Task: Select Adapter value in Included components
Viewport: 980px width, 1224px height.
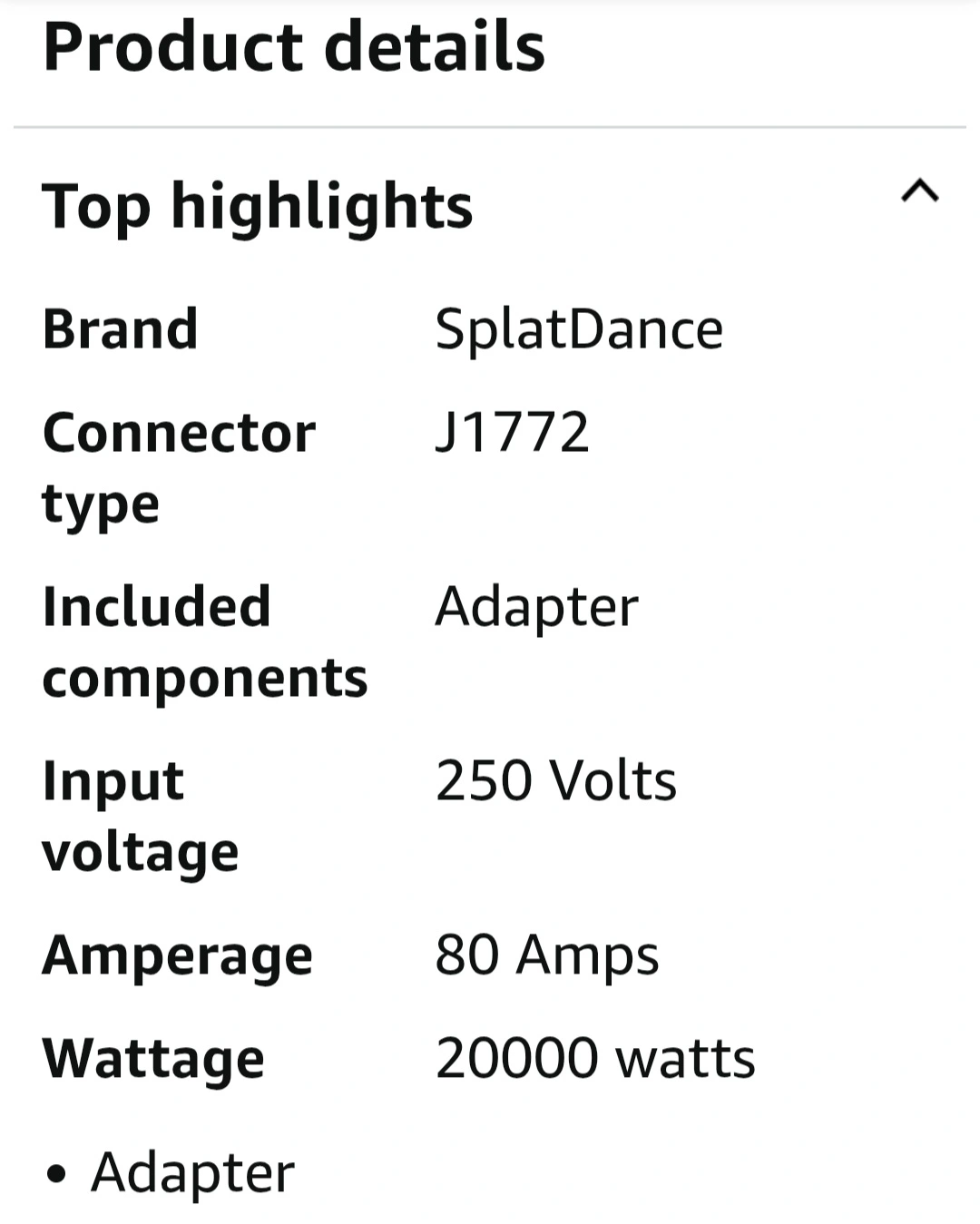Action: (537, 606)
